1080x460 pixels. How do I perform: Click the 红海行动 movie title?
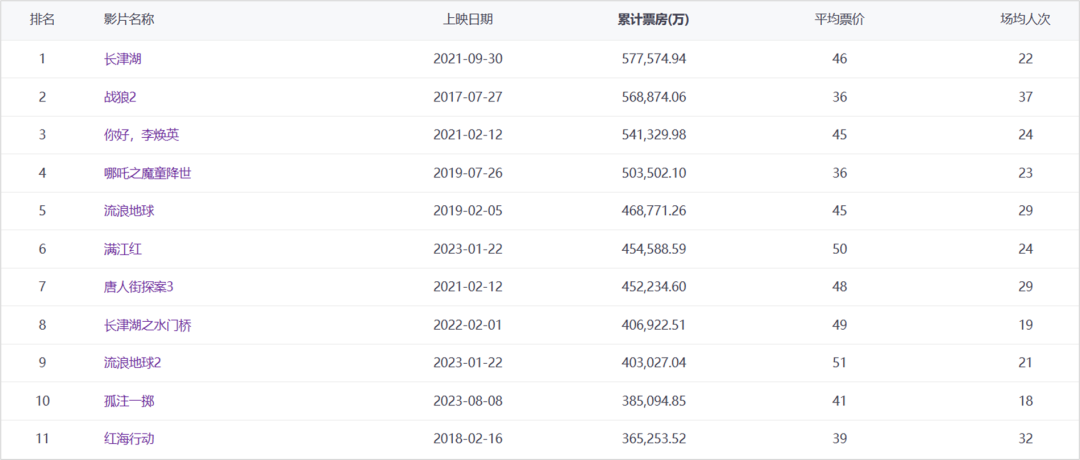(129, 439)
